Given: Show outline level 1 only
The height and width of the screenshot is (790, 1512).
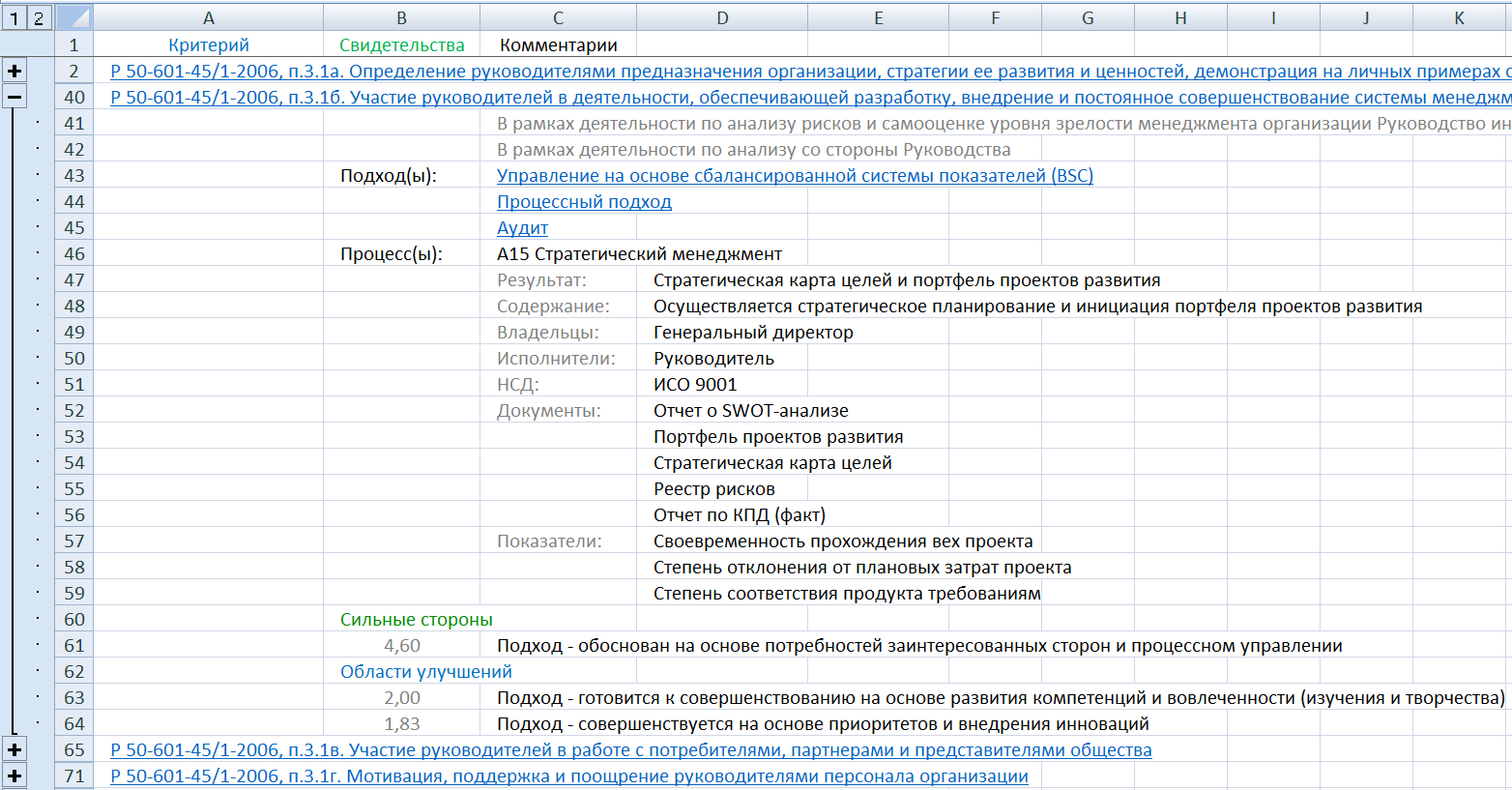Looking at the screenshot, I should point(15,18).
